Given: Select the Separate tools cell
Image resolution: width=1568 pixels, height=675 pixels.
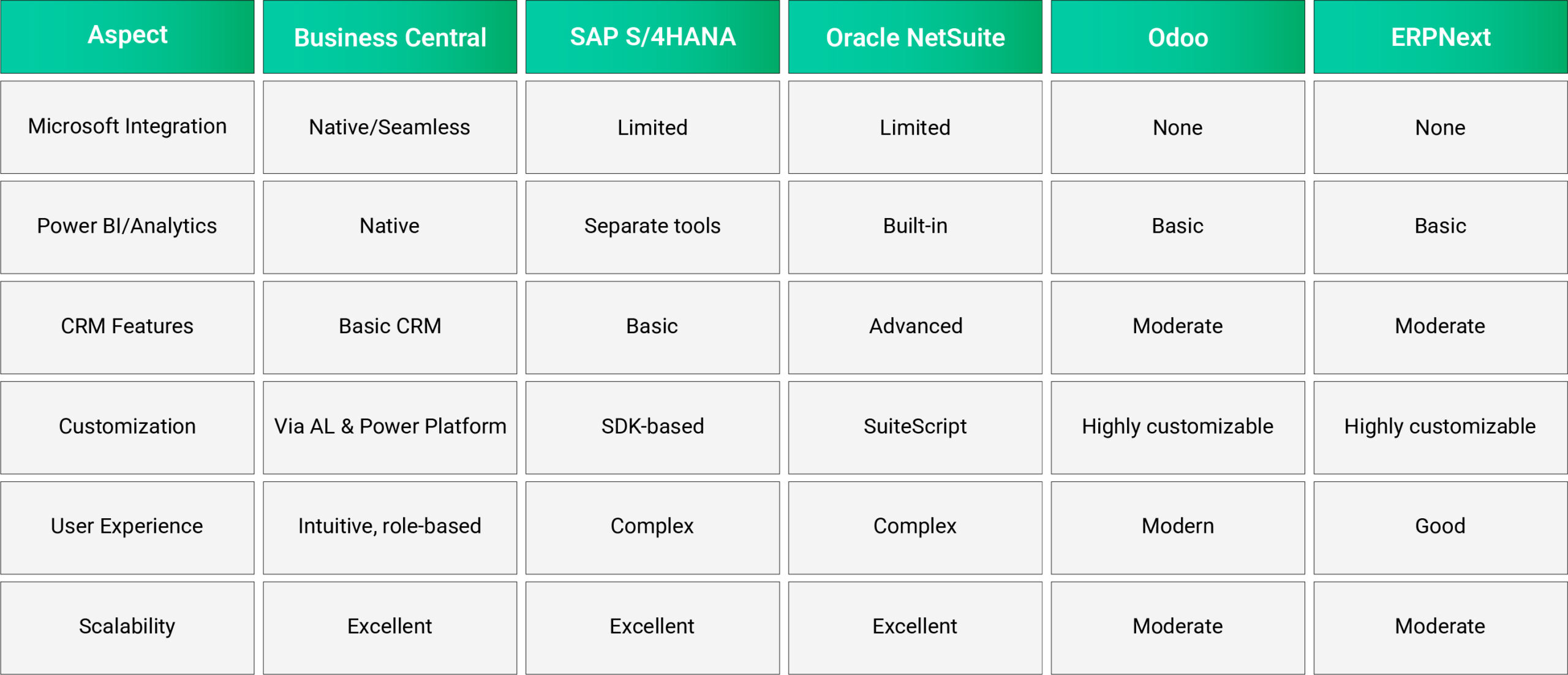Looking at the screenshot, I should 652,226.
